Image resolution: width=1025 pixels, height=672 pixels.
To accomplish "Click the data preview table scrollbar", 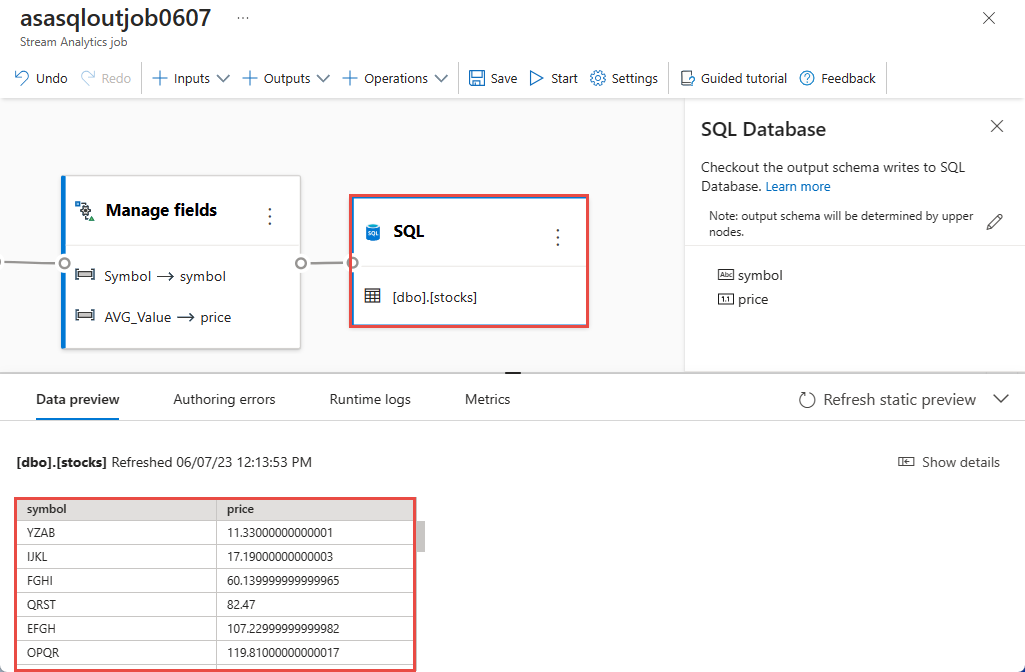I will pyautogui.click(x=422, y=538).
